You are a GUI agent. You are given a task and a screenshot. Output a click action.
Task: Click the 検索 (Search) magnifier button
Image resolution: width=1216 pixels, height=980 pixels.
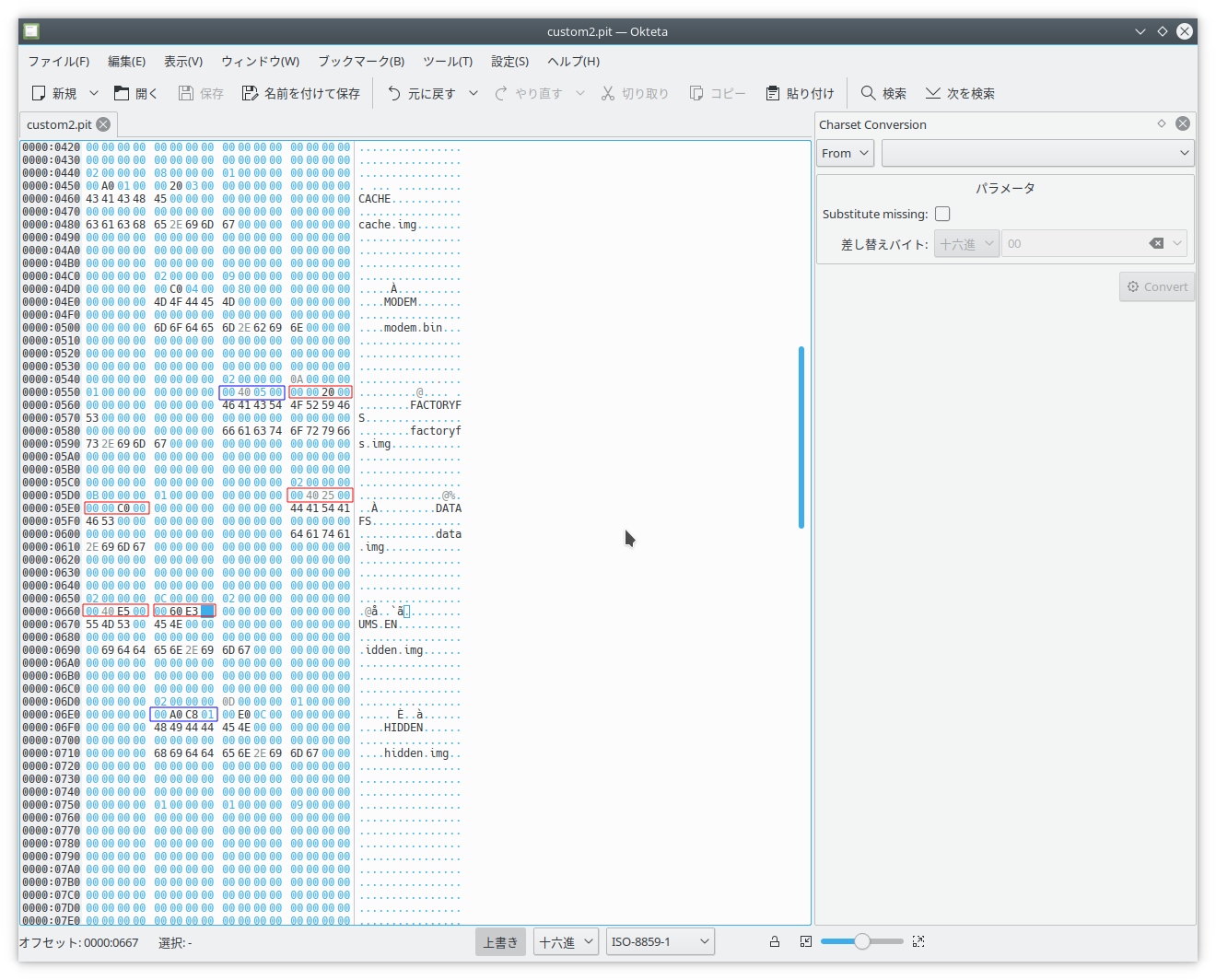[883, 93]
